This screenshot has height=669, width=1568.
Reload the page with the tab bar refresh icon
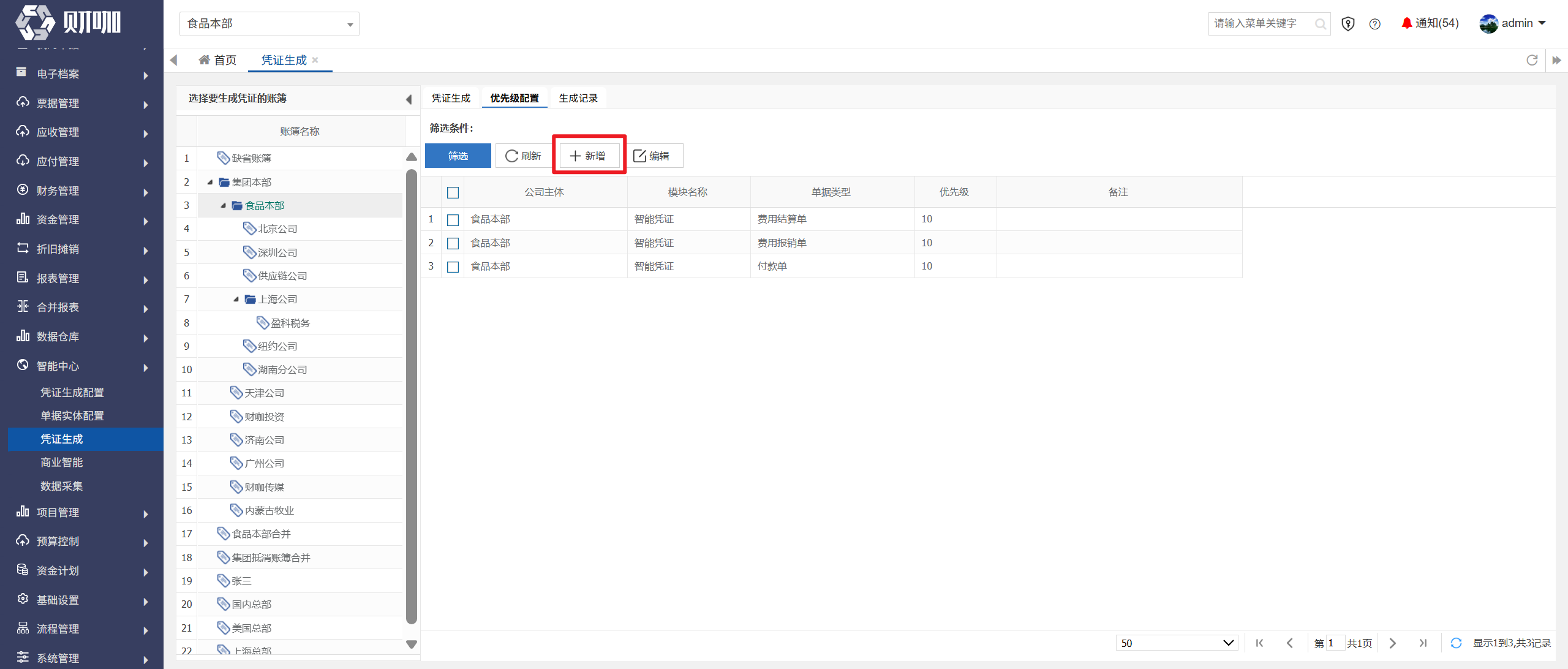(x=1532, y=60)
